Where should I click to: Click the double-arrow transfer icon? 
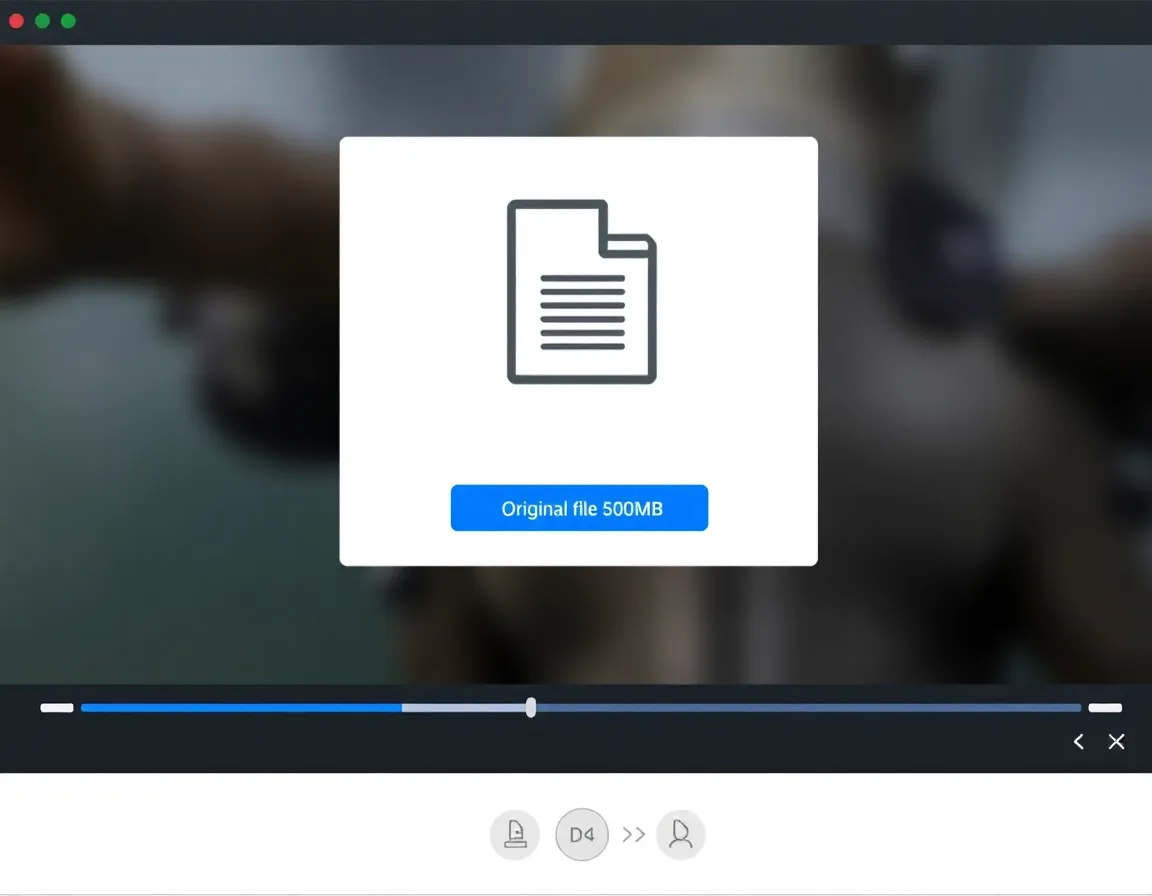pos(633,834)
